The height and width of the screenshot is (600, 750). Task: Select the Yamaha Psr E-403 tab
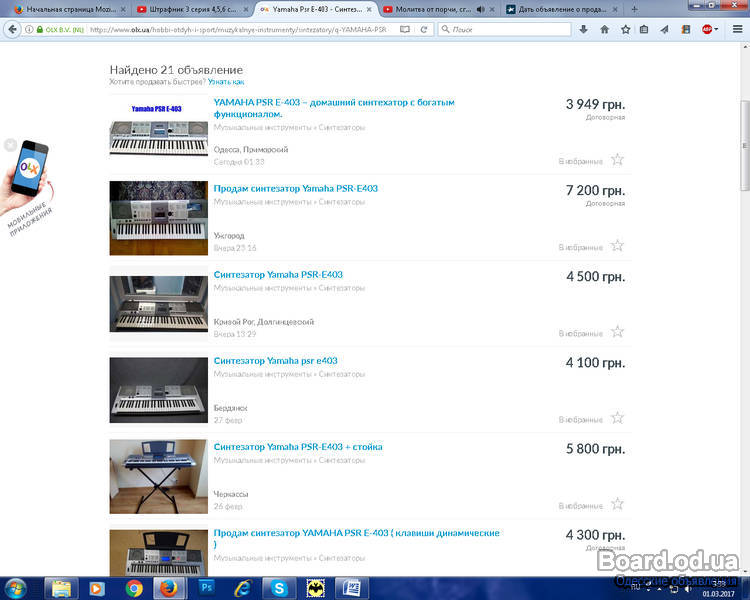point(316,9)
